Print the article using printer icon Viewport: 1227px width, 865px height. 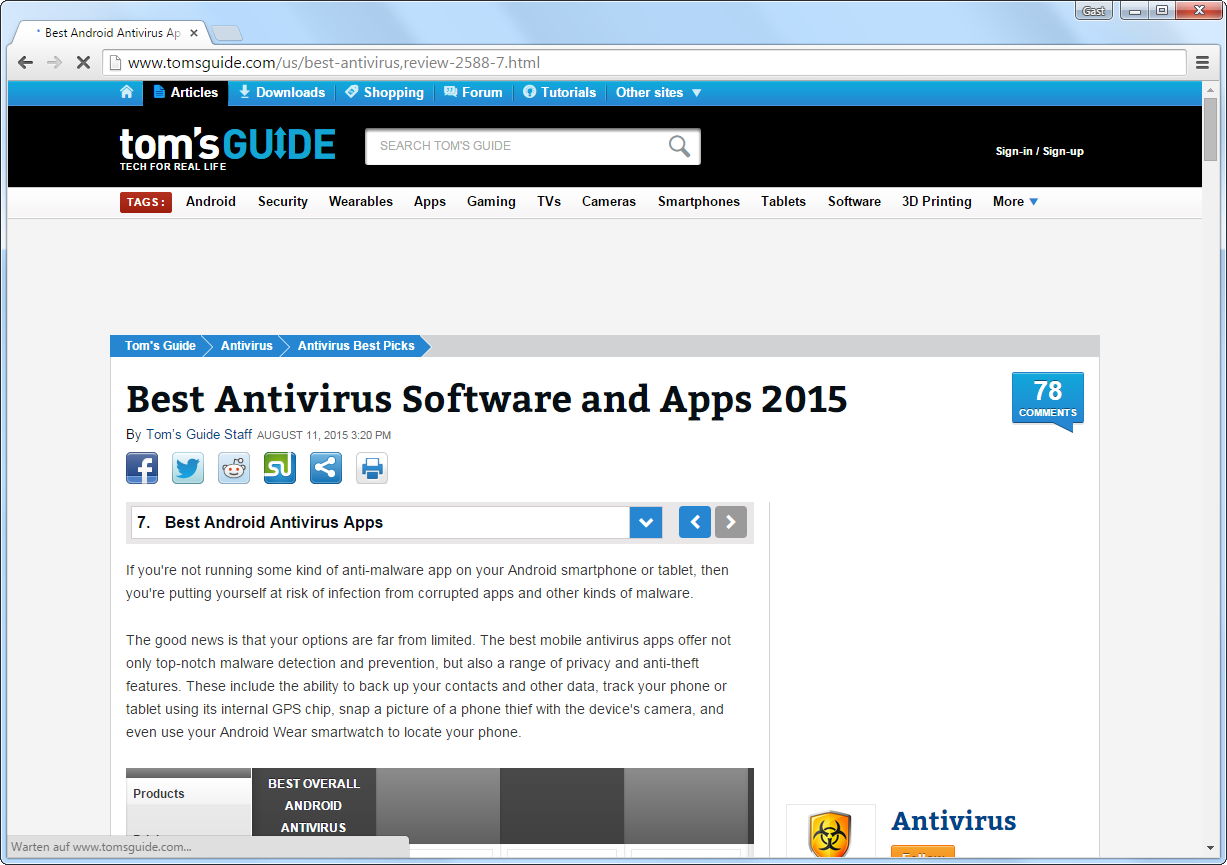tap(372, 468)
